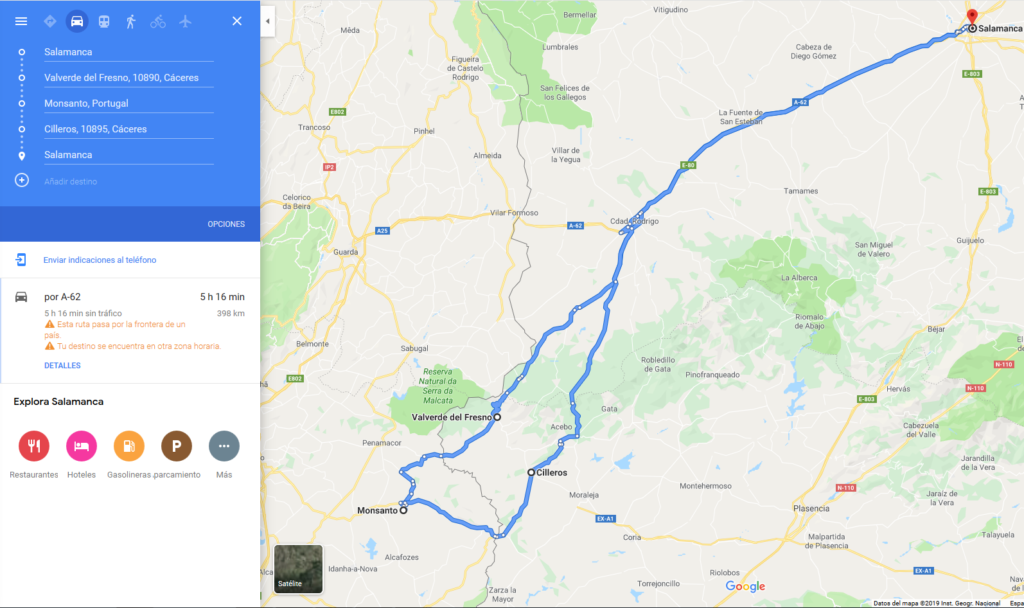Collapse the side panel arrow

pyautogui.click(x=268, y=22)
